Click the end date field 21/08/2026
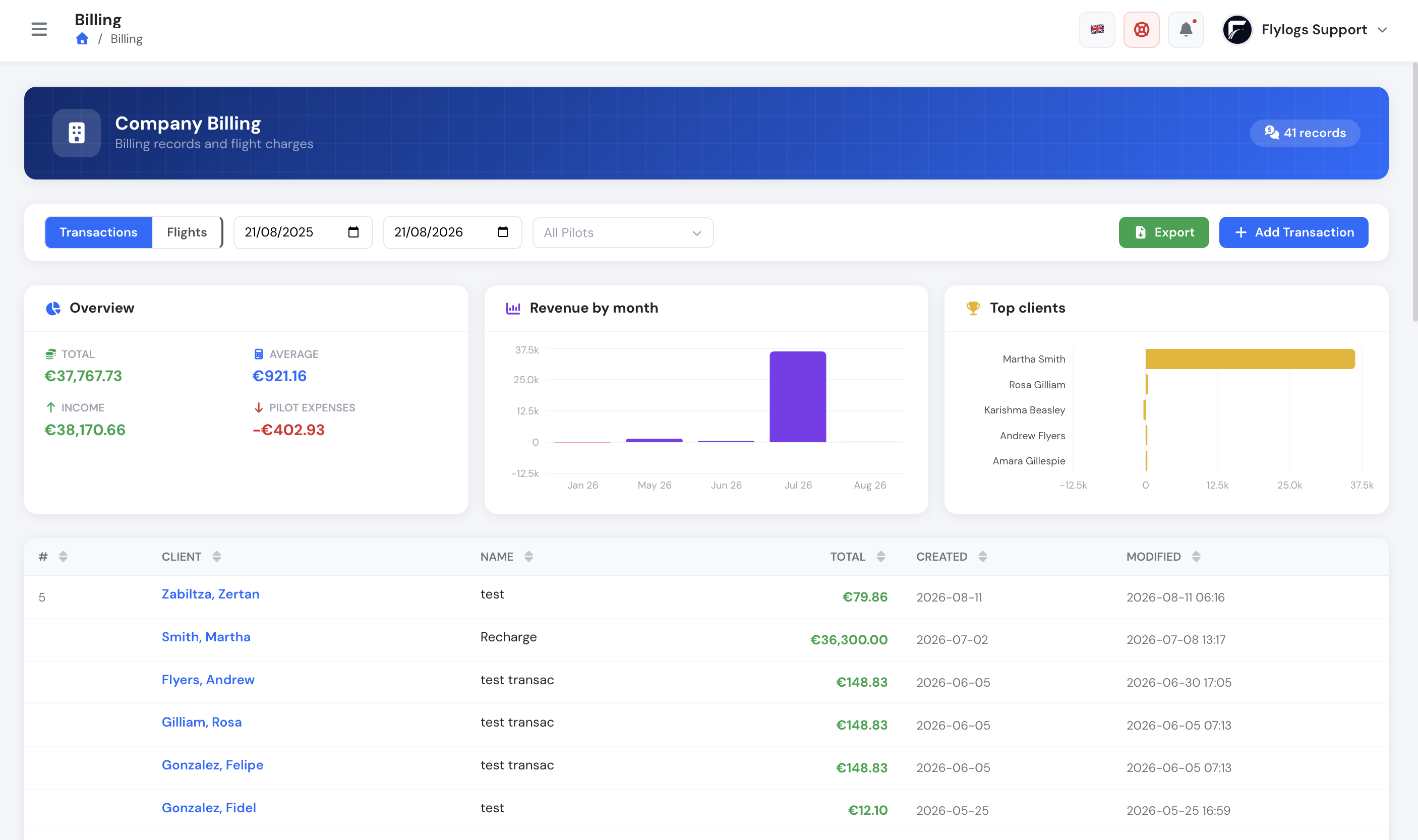Screen dimensions: 1418x840 452,232
